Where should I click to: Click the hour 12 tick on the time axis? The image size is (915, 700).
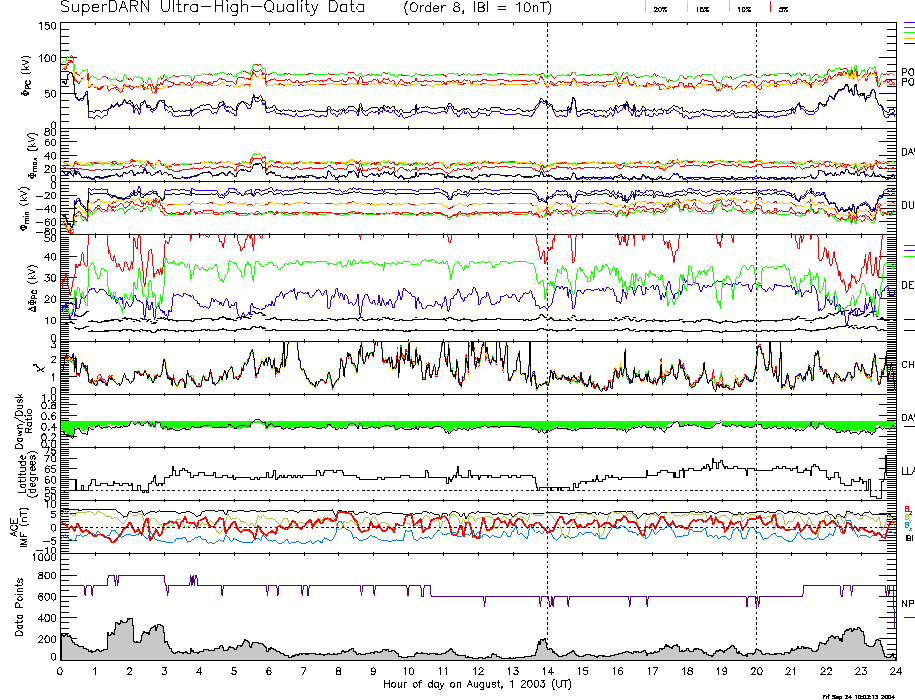pos(478,671)
